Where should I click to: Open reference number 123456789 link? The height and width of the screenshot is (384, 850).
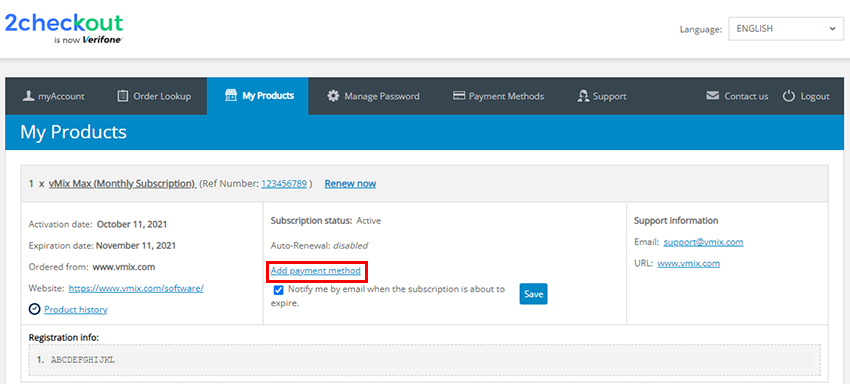tap(284, 184)
